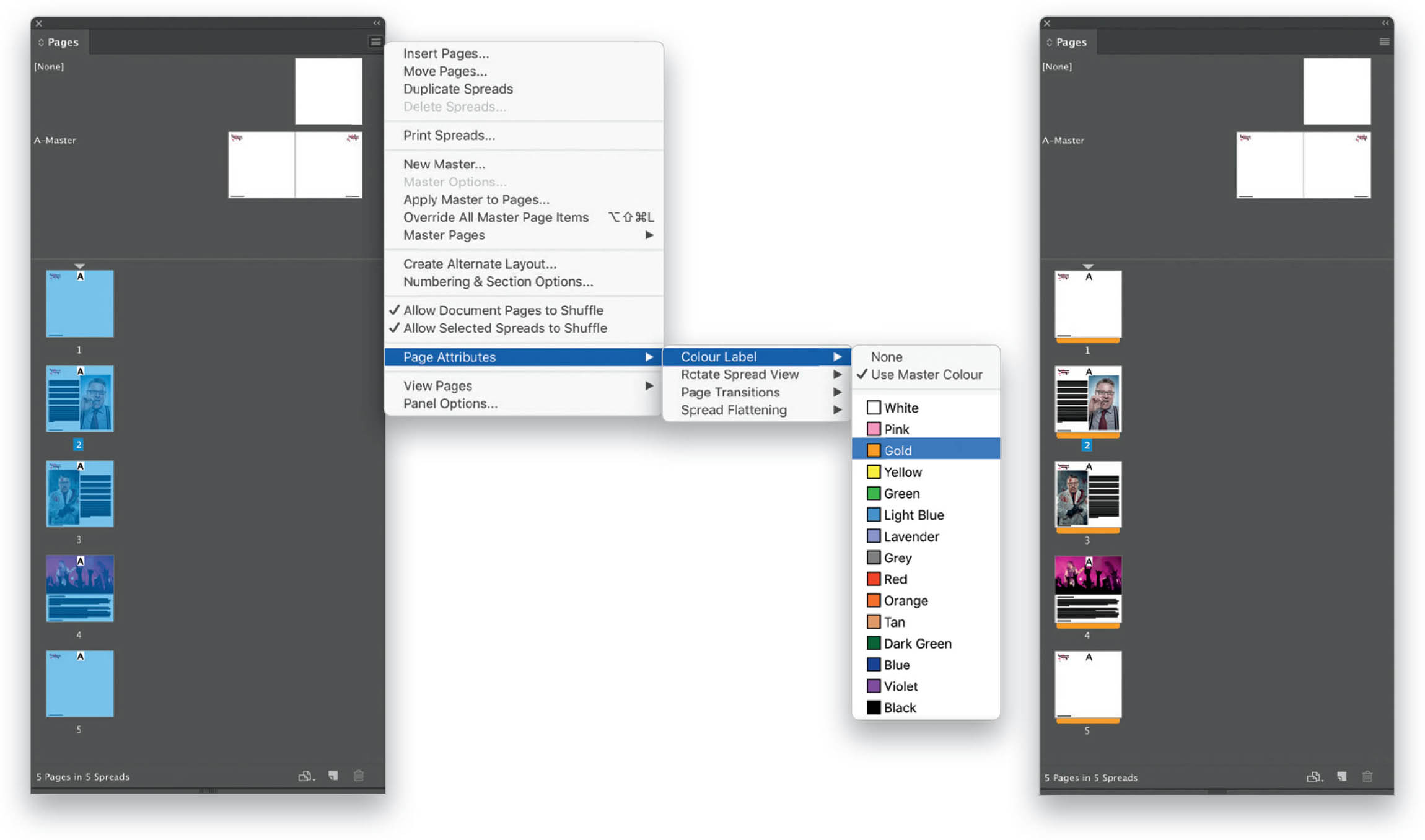Pick Light Blue colour label

pos(926,515)
